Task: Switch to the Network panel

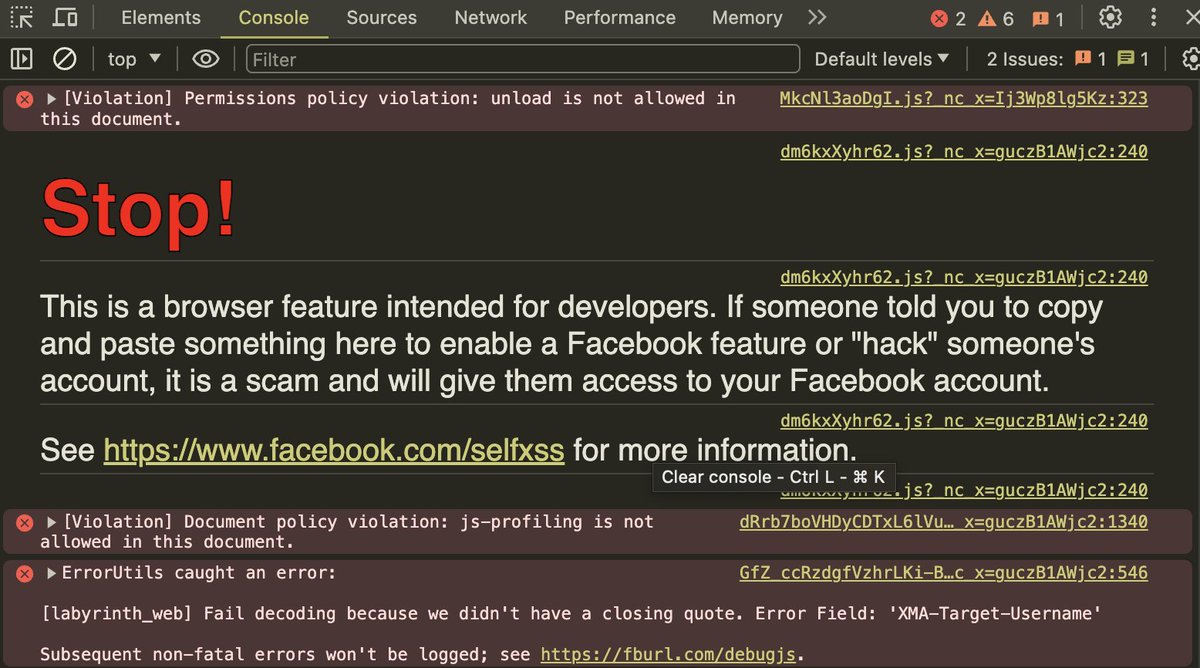Action: click(x=490, y=17)
